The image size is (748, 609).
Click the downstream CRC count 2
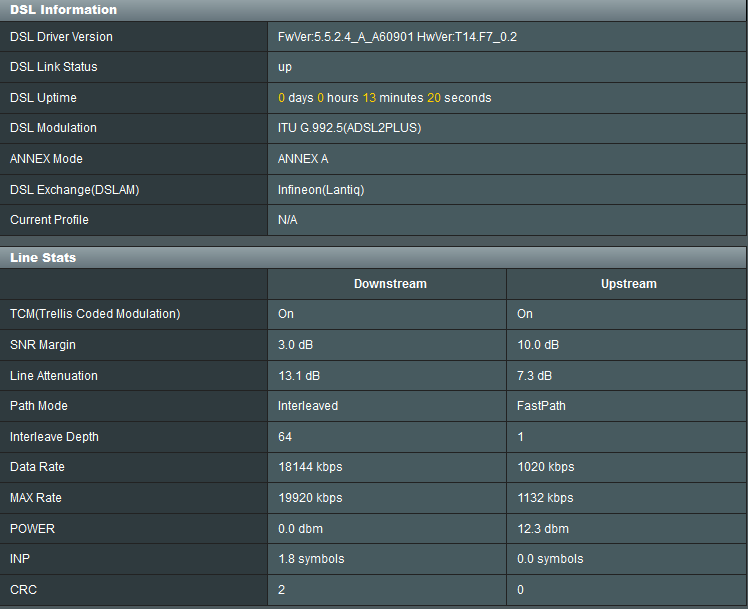[281, 590]
